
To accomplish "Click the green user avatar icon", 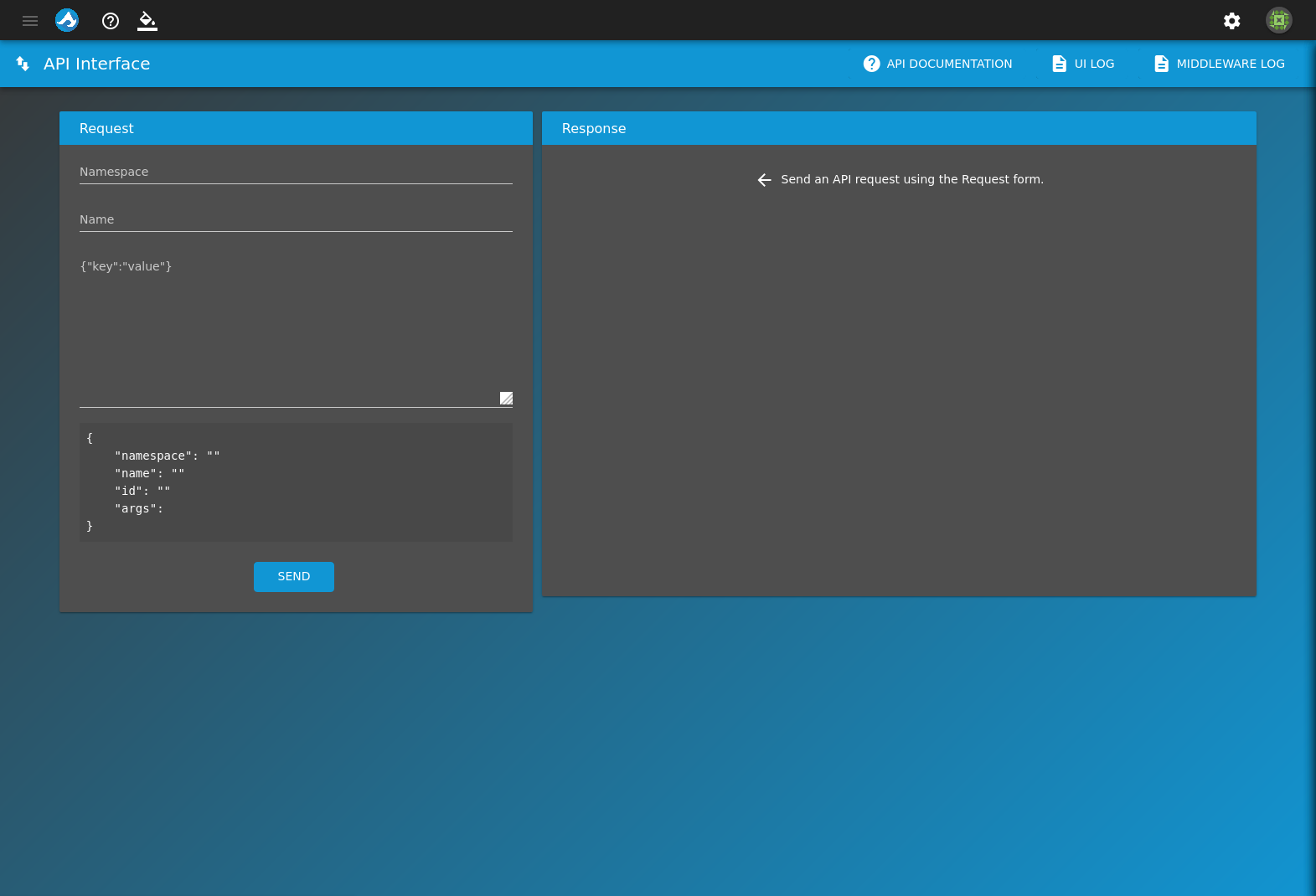I will tap(1279, 20).
